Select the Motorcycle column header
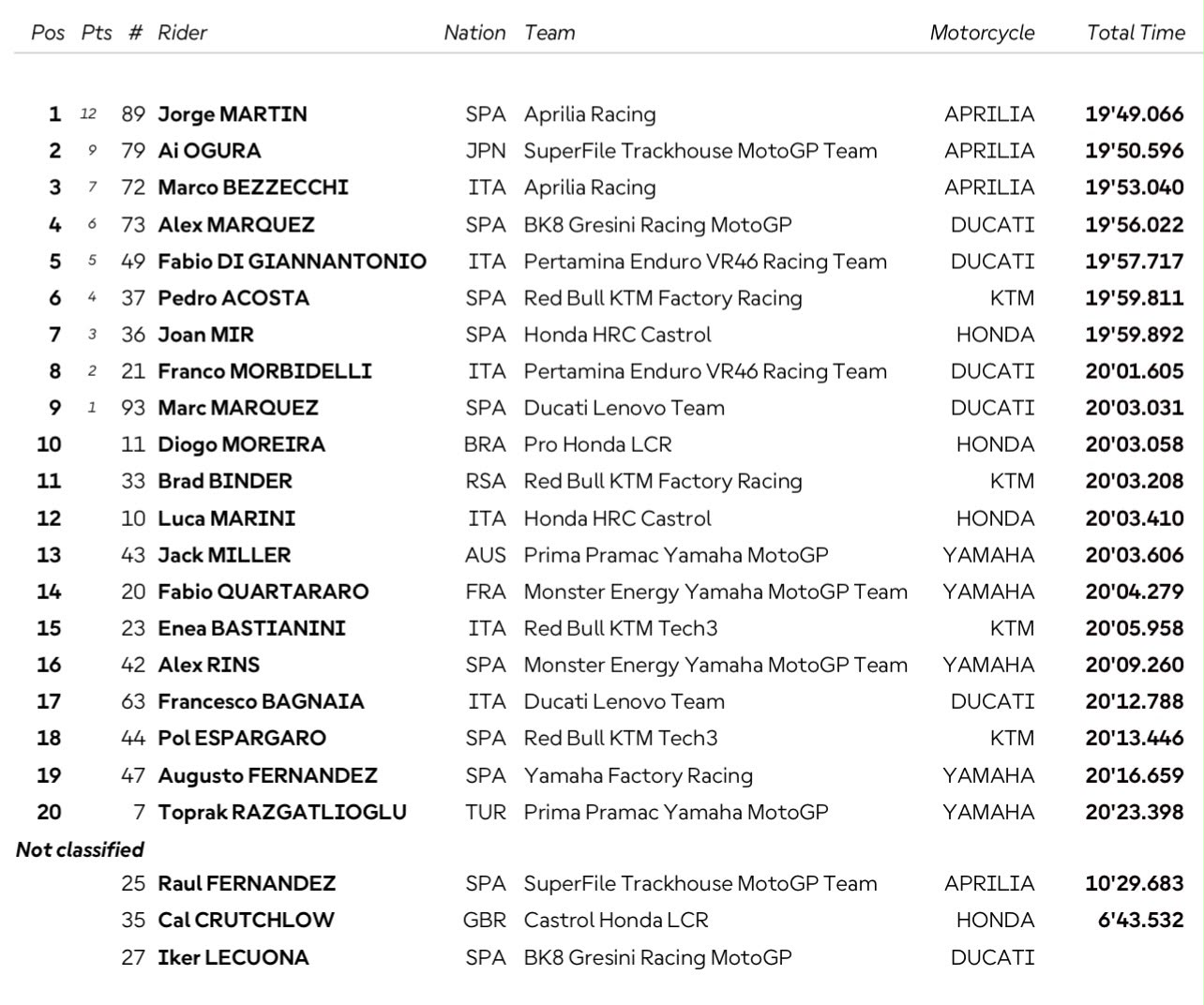The height and width of the screenshot is (1005, 1204). [x=982, y=33]
